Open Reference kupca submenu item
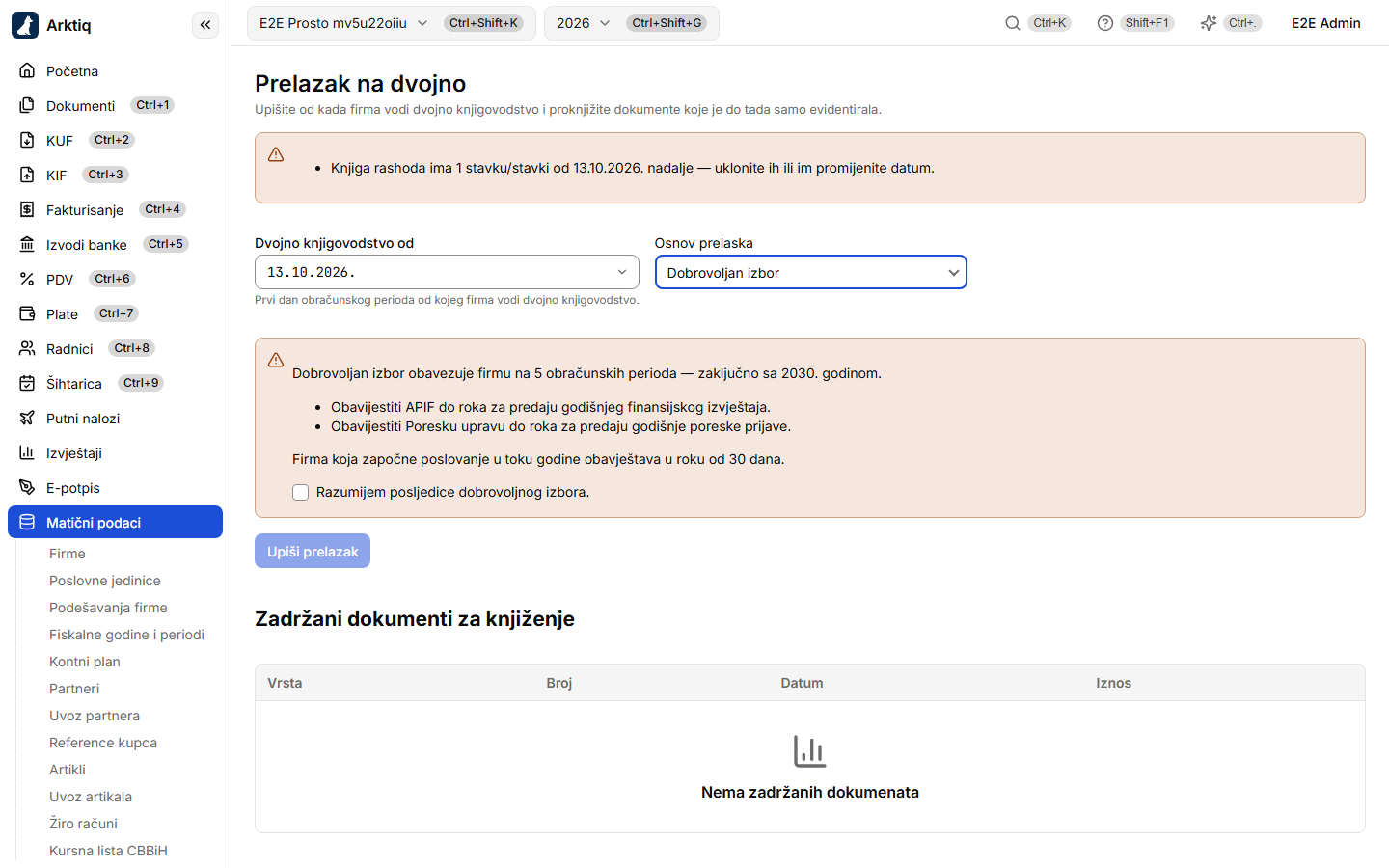The width and height of the screenshot is (1389, 868). (103, 743)
